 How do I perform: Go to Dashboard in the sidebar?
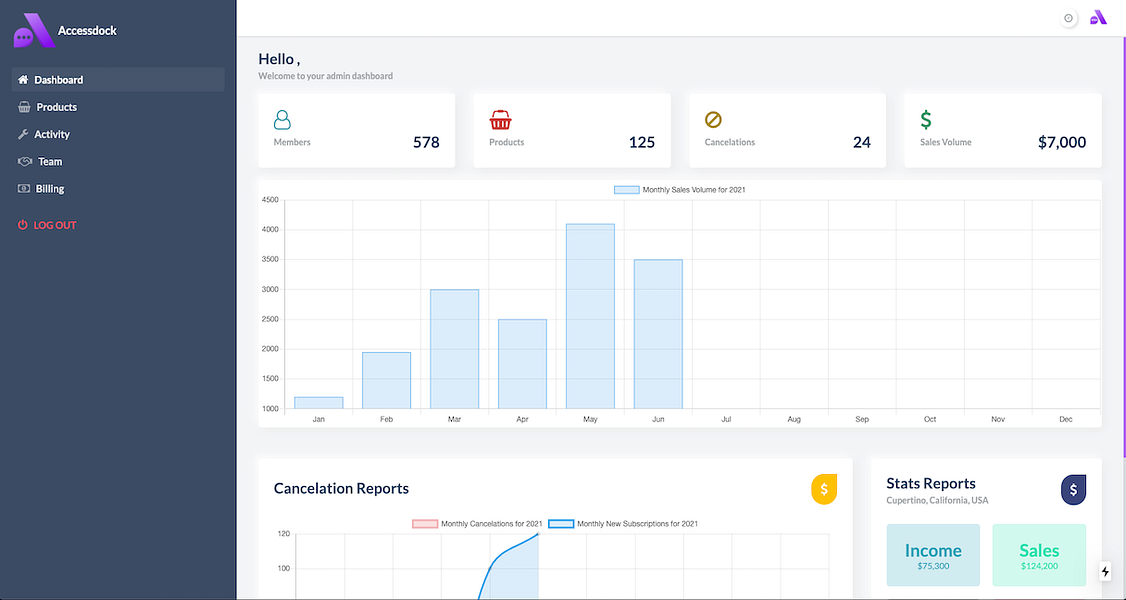coord(118,80)
